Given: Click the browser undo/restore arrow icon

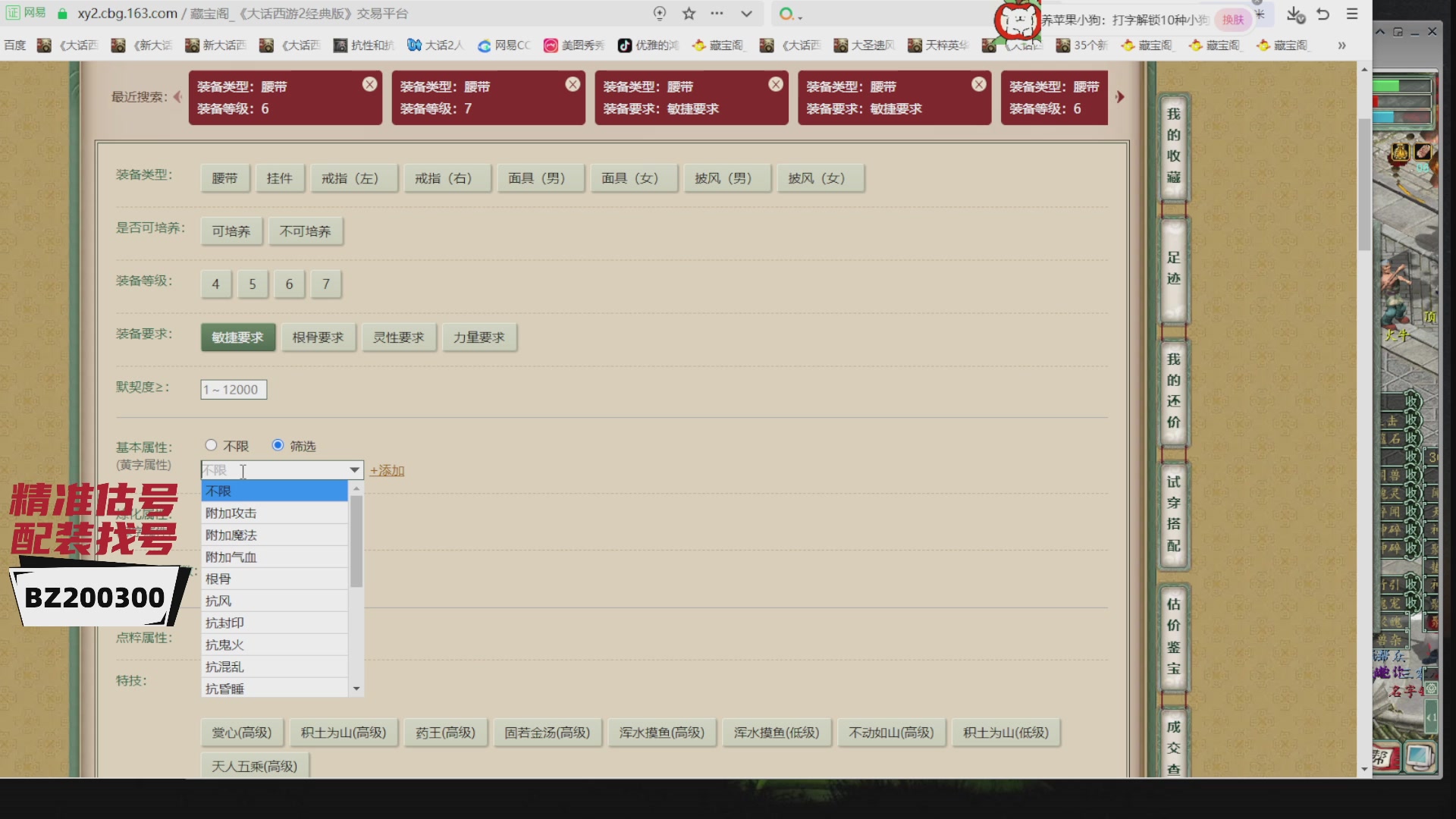Looking at the screenshot, I should click(1323, 14).
